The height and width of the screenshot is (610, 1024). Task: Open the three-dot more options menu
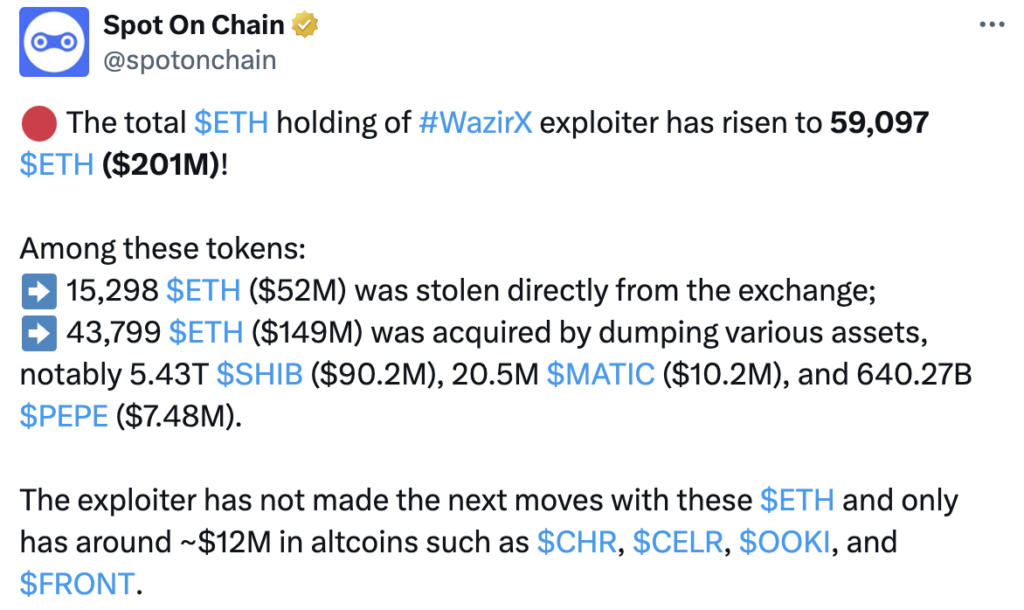[x=991, y=25]
